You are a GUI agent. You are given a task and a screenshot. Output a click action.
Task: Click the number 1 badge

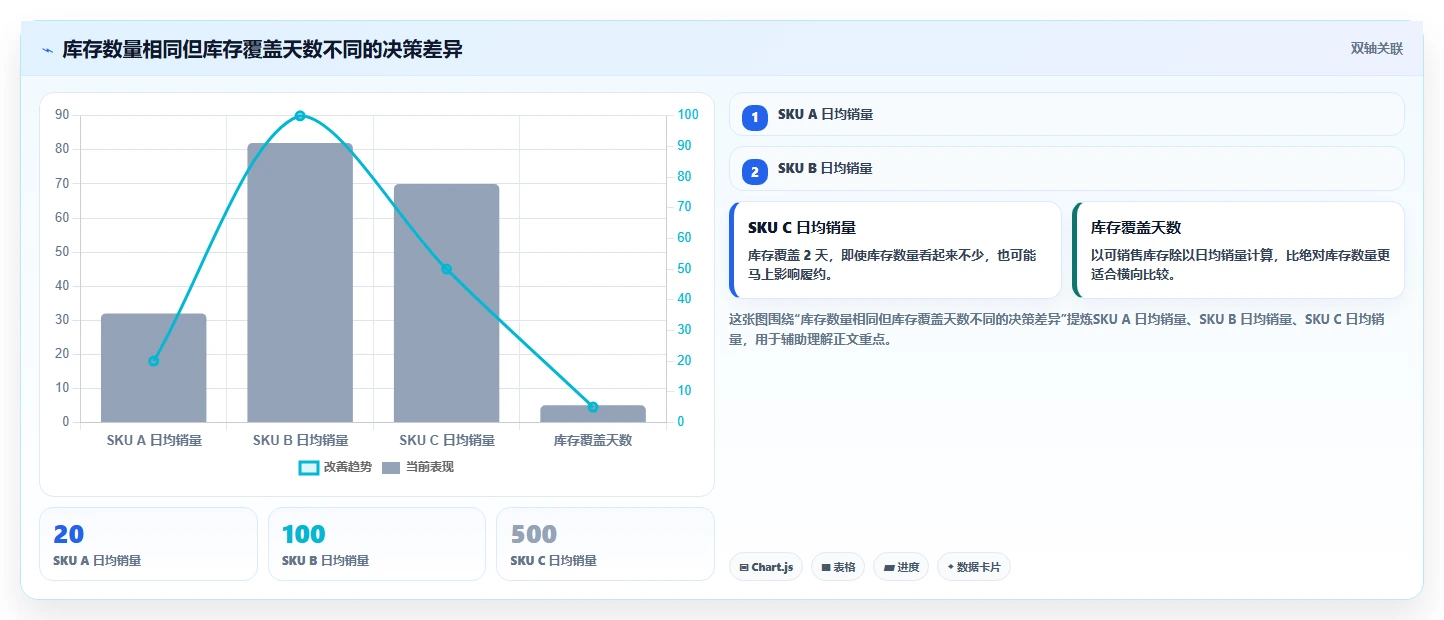click(x=755, y=118)
